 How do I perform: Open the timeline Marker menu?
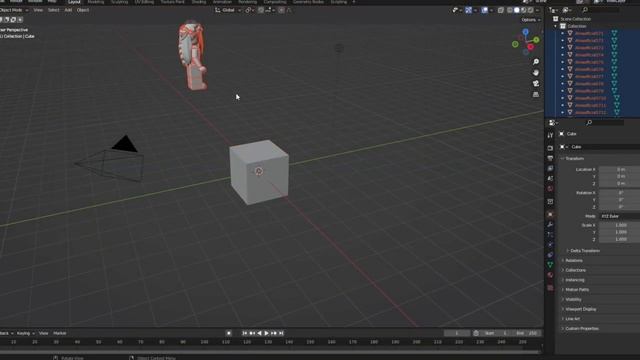pyautogui.click(x=60, y=333)
